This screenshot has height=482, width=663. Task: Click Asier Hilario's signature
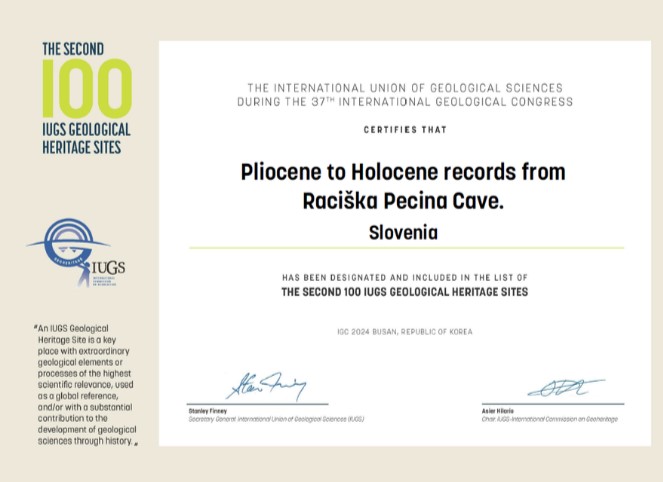pos(566,388)
